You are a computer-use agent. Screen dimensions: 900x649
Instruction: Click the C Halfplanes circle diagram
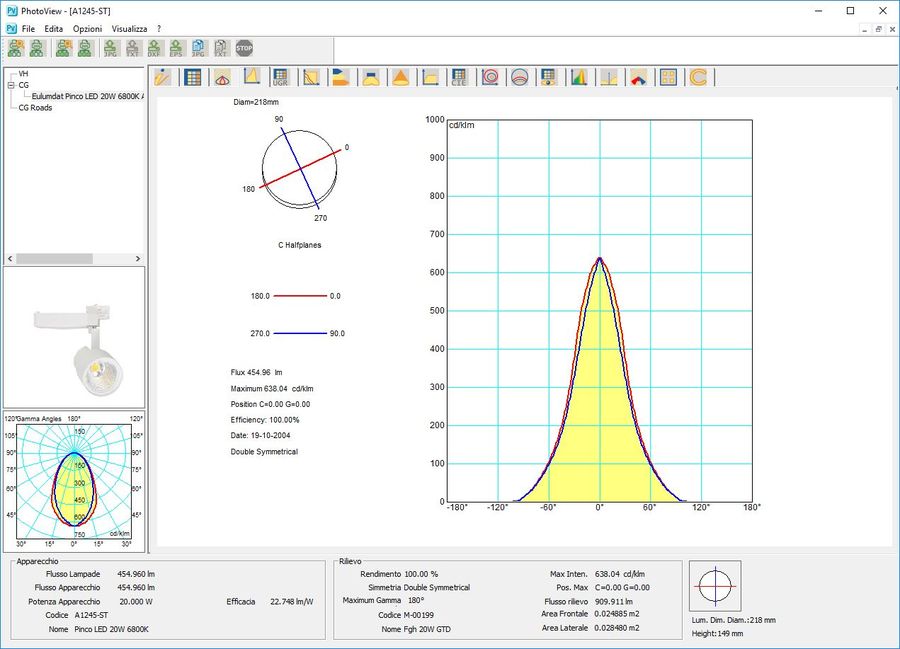[x=299, y=168]
